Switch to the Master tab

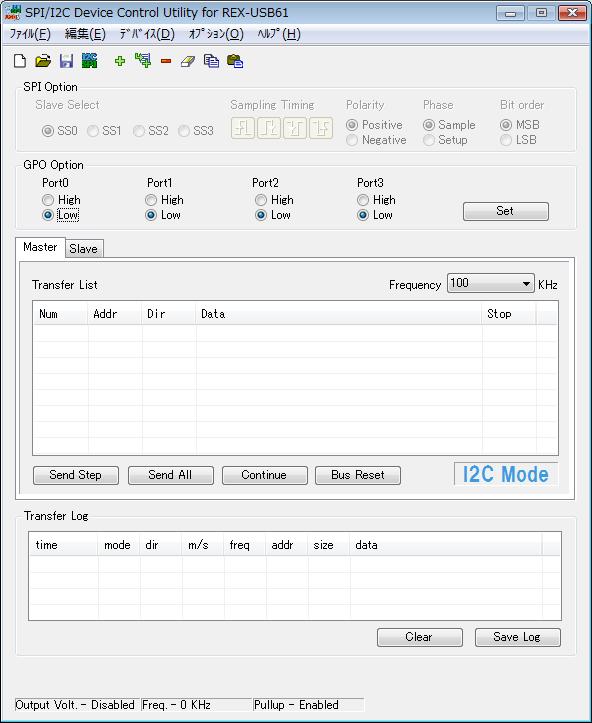pos(40,247)
